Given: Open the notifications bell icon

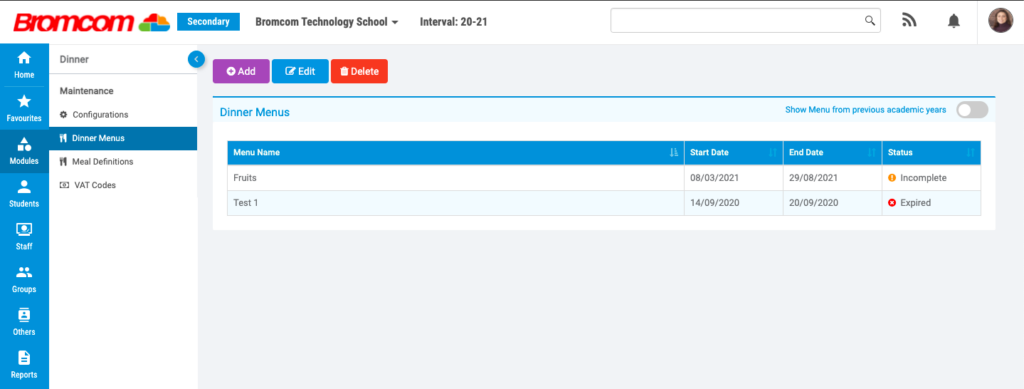Looking at the screenshot, I should tap(954, 21).
